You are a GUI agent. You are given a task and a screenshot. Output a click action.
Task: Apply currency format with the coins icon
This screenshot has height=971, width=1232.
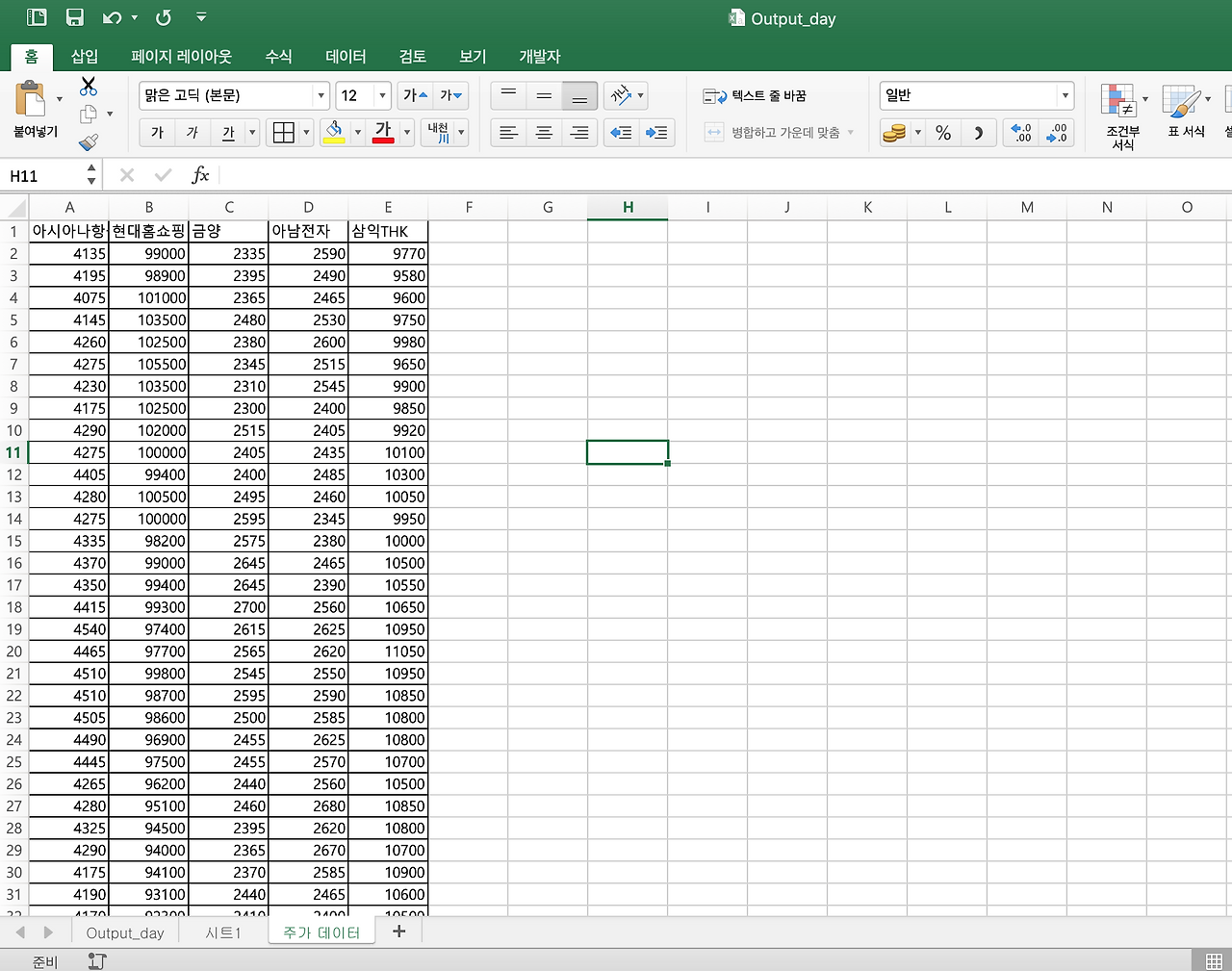coord(894,133)
